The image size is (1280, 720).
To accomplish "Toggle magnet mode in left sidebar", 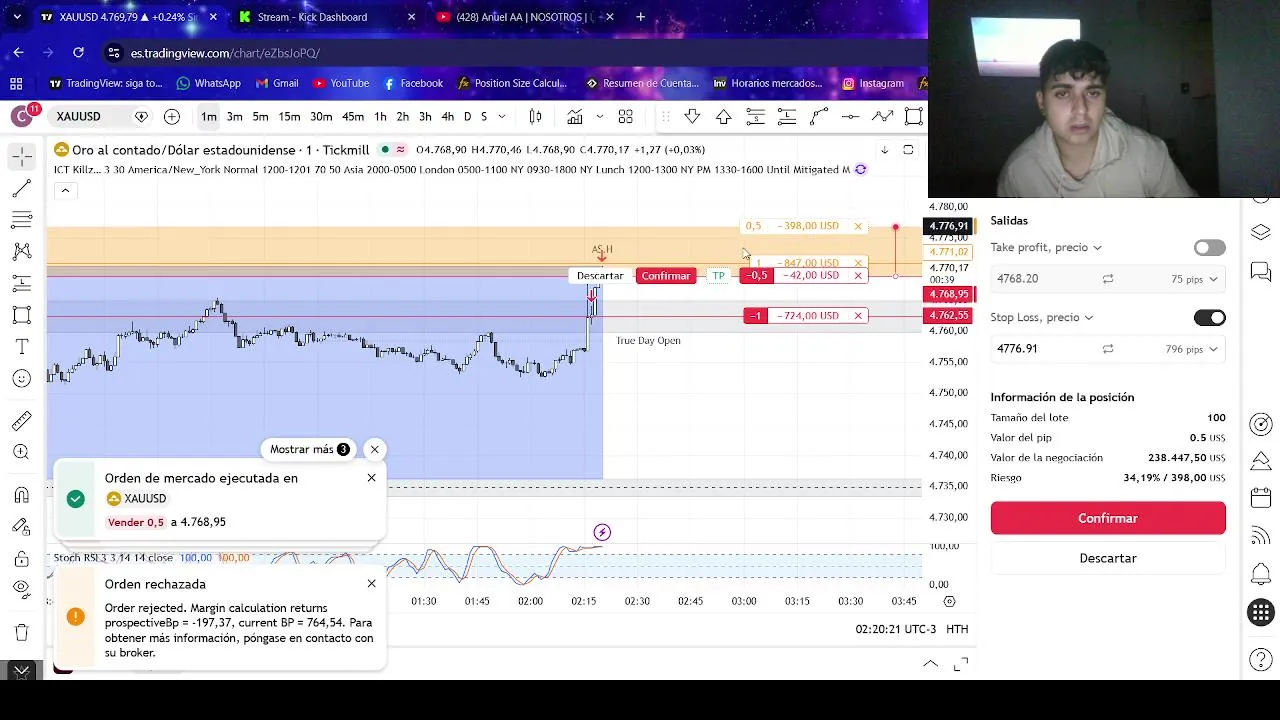I will 21,494.
